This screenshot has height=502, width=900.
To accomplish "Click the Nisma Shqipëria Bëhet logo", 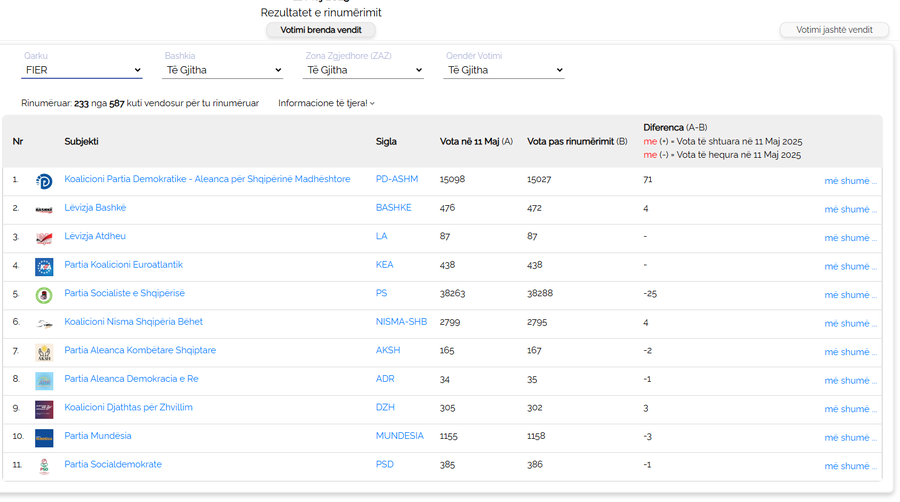I will tap(44, 324).
